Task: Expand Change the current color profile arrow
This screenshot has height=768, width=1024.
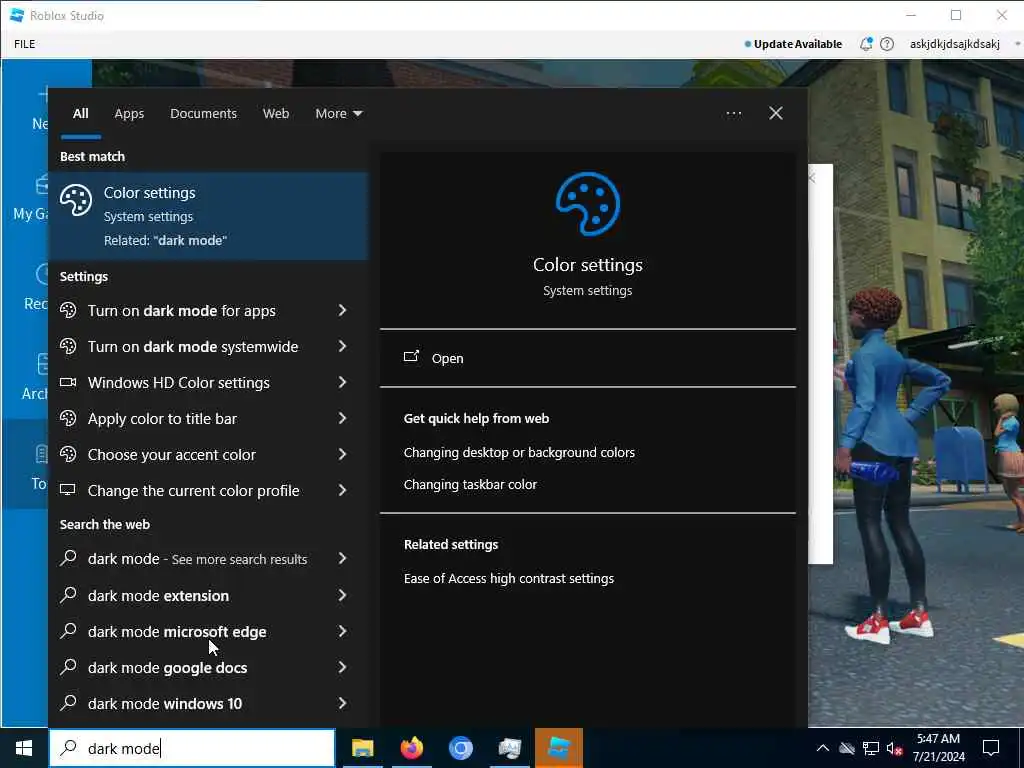Action: point(342,490)
